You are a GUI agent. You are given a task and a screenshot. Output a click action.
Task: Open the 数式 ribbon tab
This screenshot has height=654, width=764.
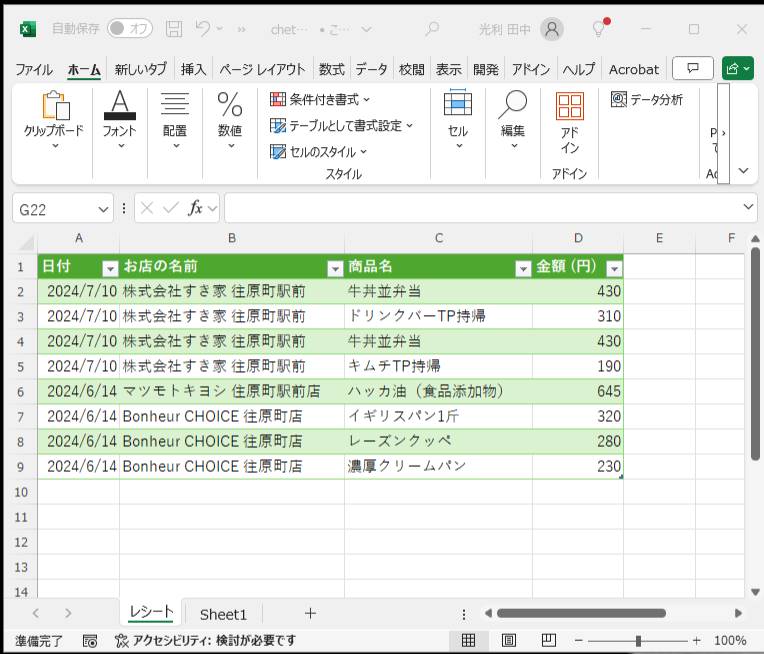[332, 70]
